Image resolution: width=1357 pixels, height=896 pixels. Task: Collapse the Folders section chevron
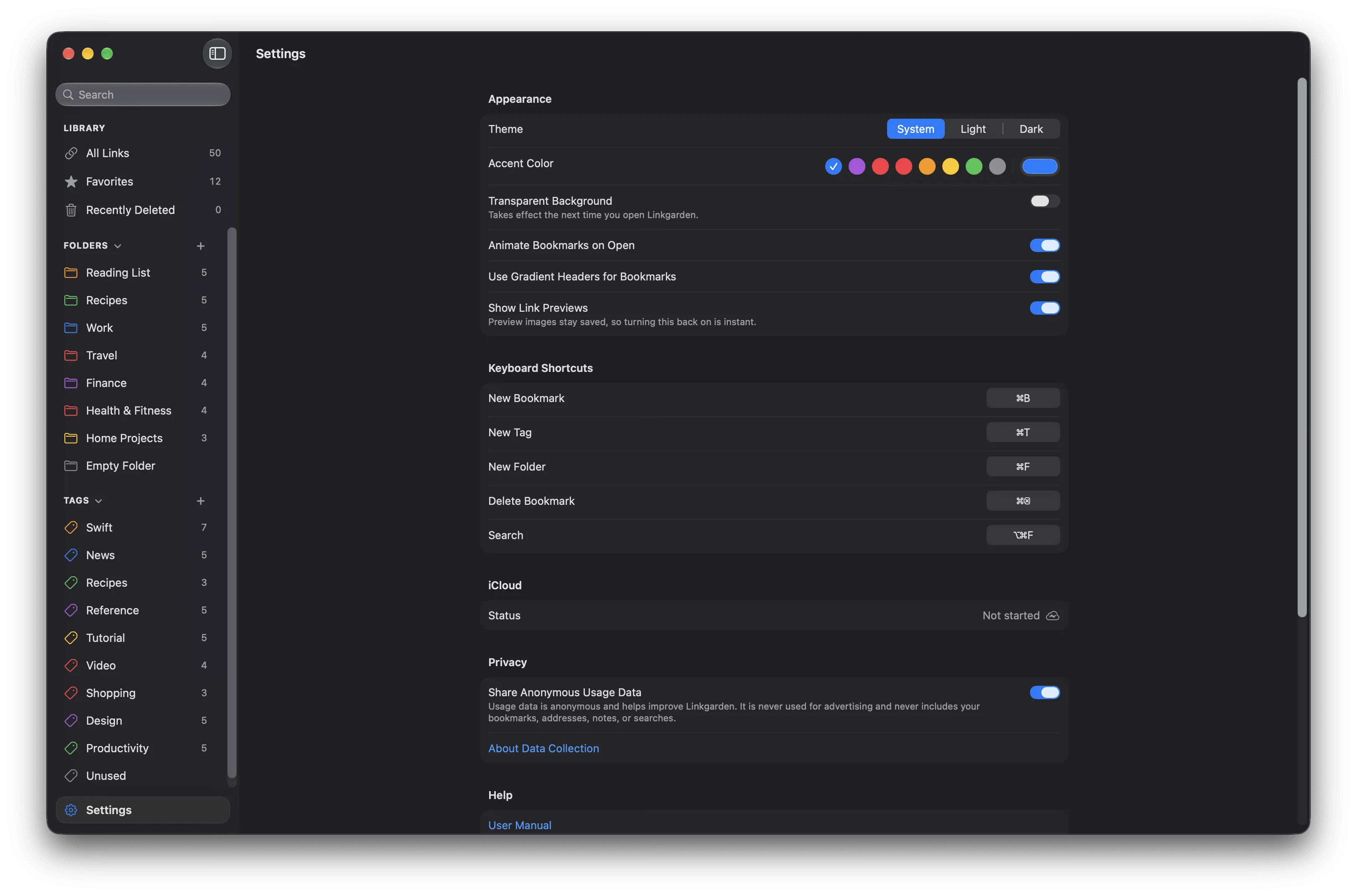(x=118, y=246)
